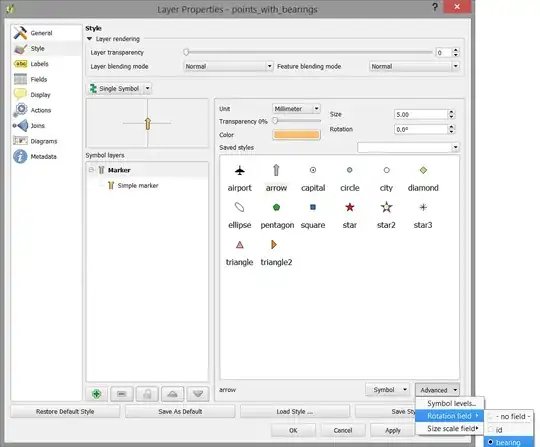The width and height of the screenshot is (540, 447).
Task: Open the Actions settings tab
Action: tap(46, 110)
